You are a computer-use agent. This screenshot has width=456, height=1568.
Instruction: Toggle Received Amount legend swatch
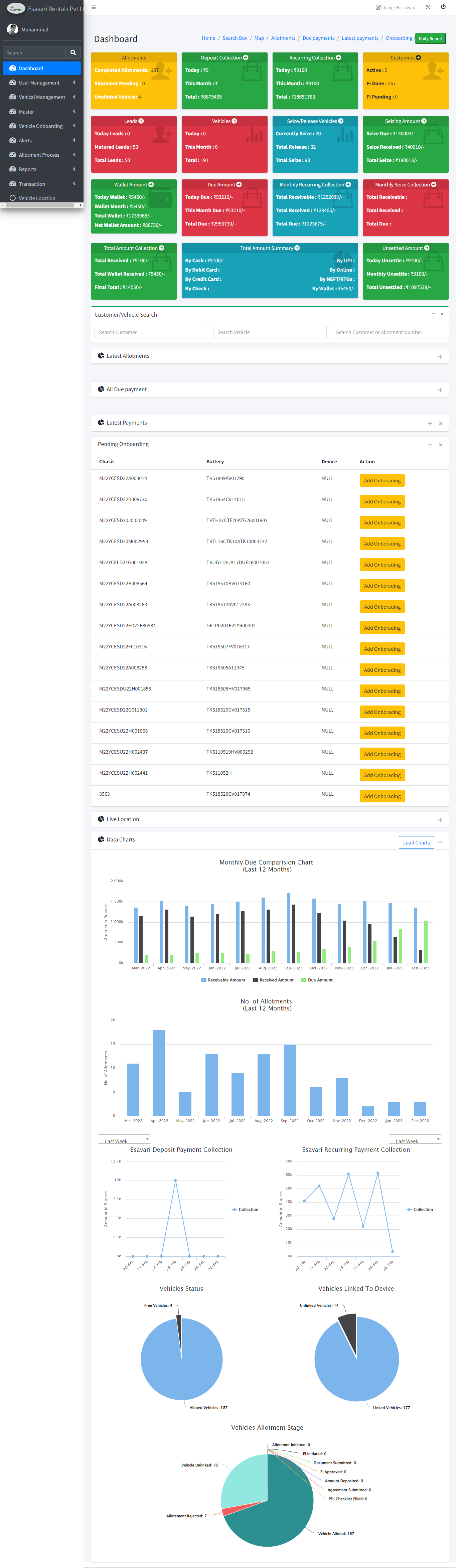[x=255, y=980]
